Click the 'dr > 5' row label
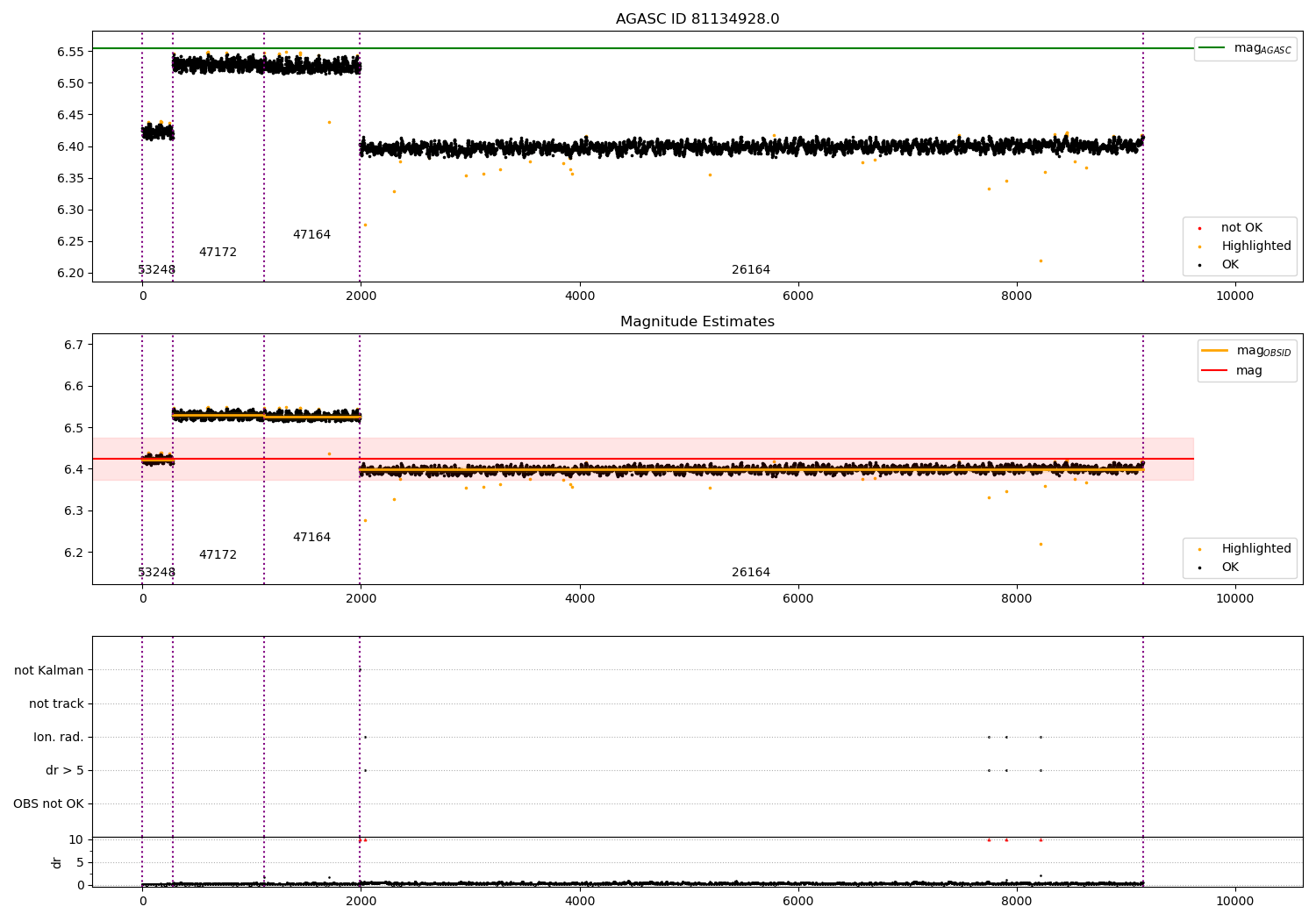1316x921 pixels. point(65,771)
